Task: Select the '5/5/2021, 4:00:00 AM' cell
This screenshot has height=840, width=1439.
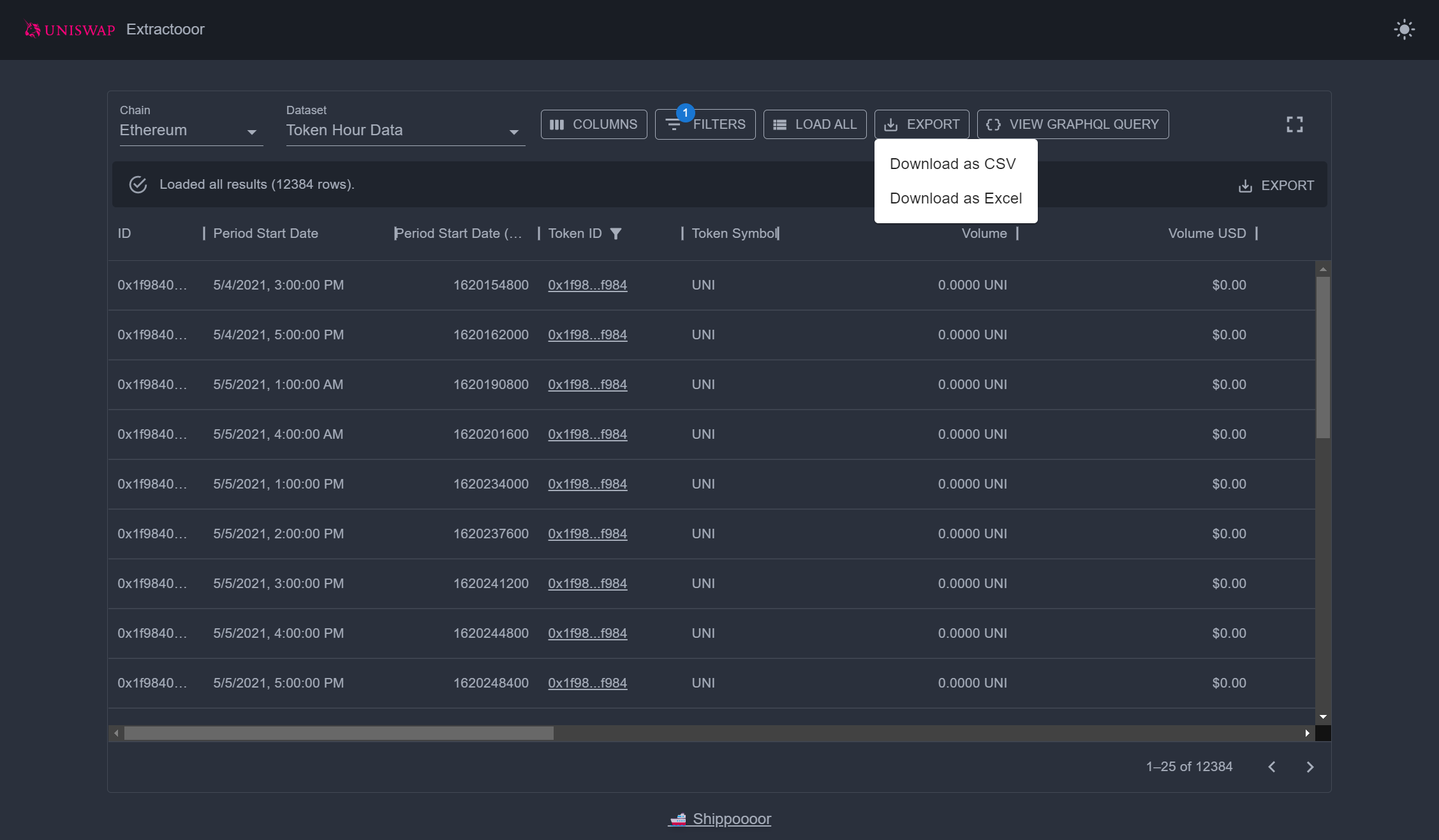Action: click(278, 434)
